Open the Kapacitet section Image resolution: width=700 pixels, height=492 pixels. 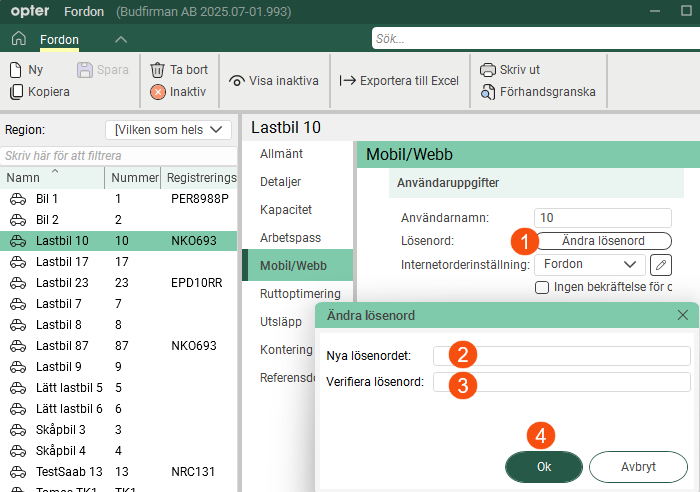tap(286, 210)
